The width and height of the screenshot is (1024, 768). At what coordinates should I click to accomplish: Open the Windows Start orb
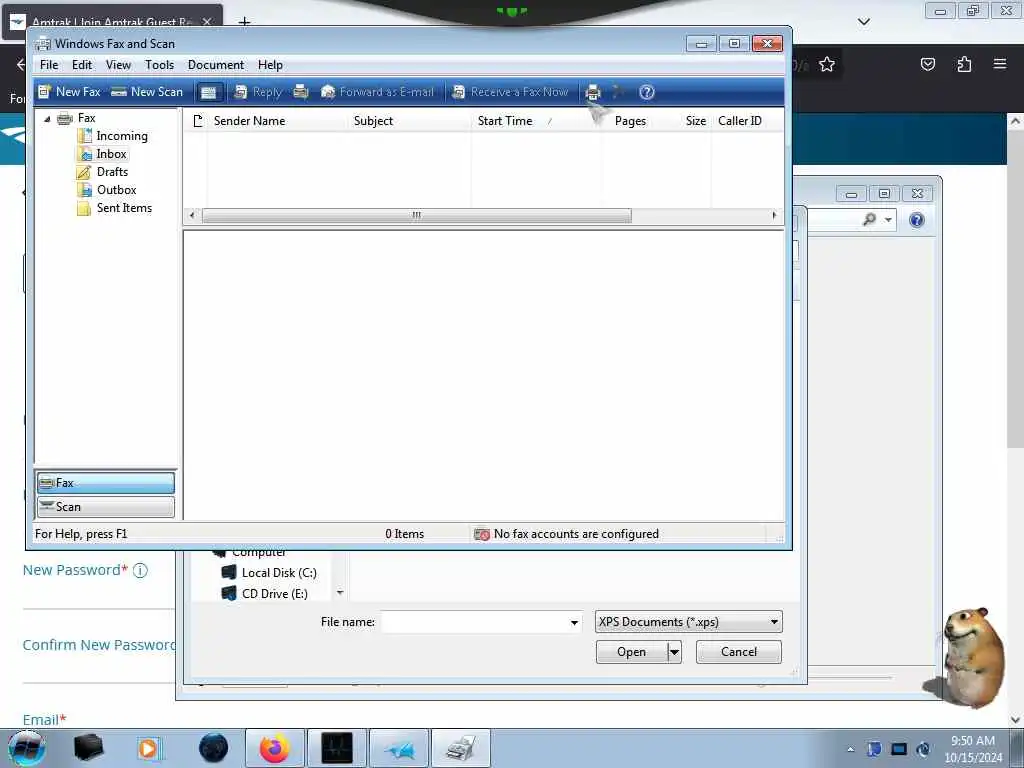point(27,748)
